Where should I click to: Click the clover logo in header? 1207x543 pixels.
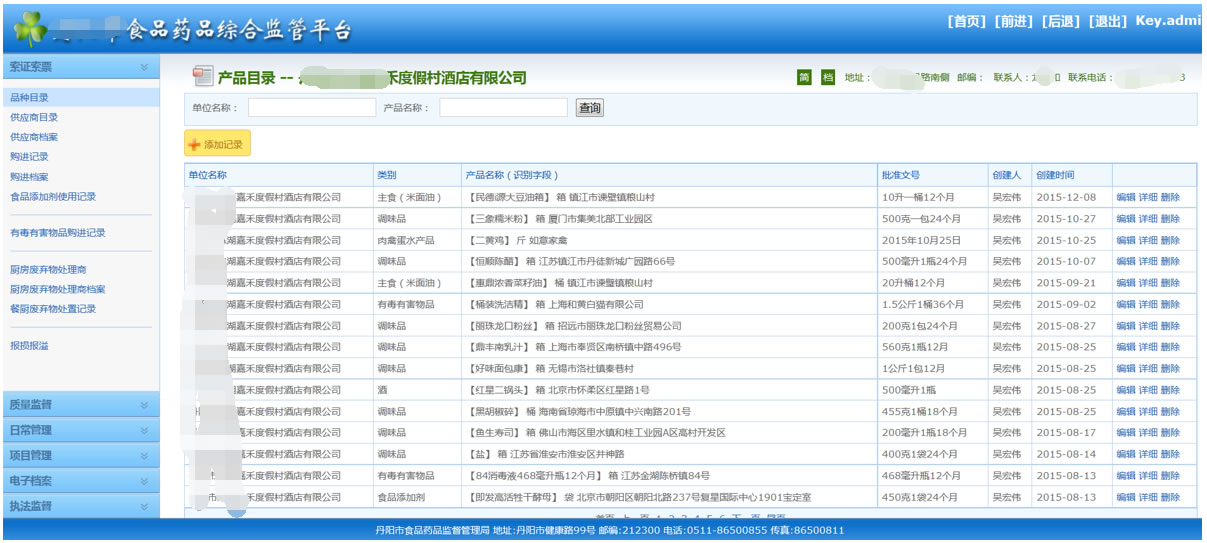(x=29, y=28)
